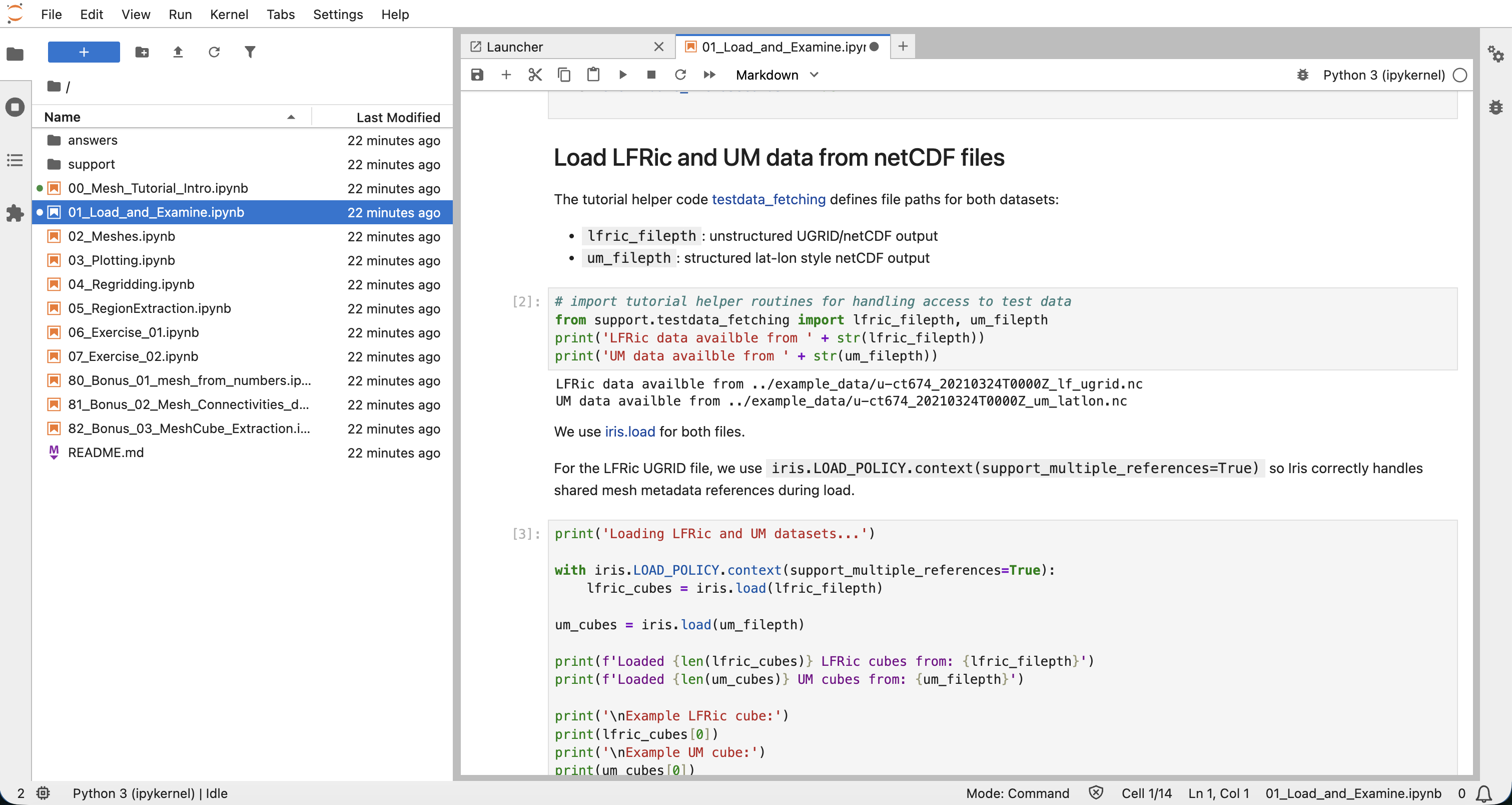Open the right sidebar Debugger panel

pos(1495,107)
